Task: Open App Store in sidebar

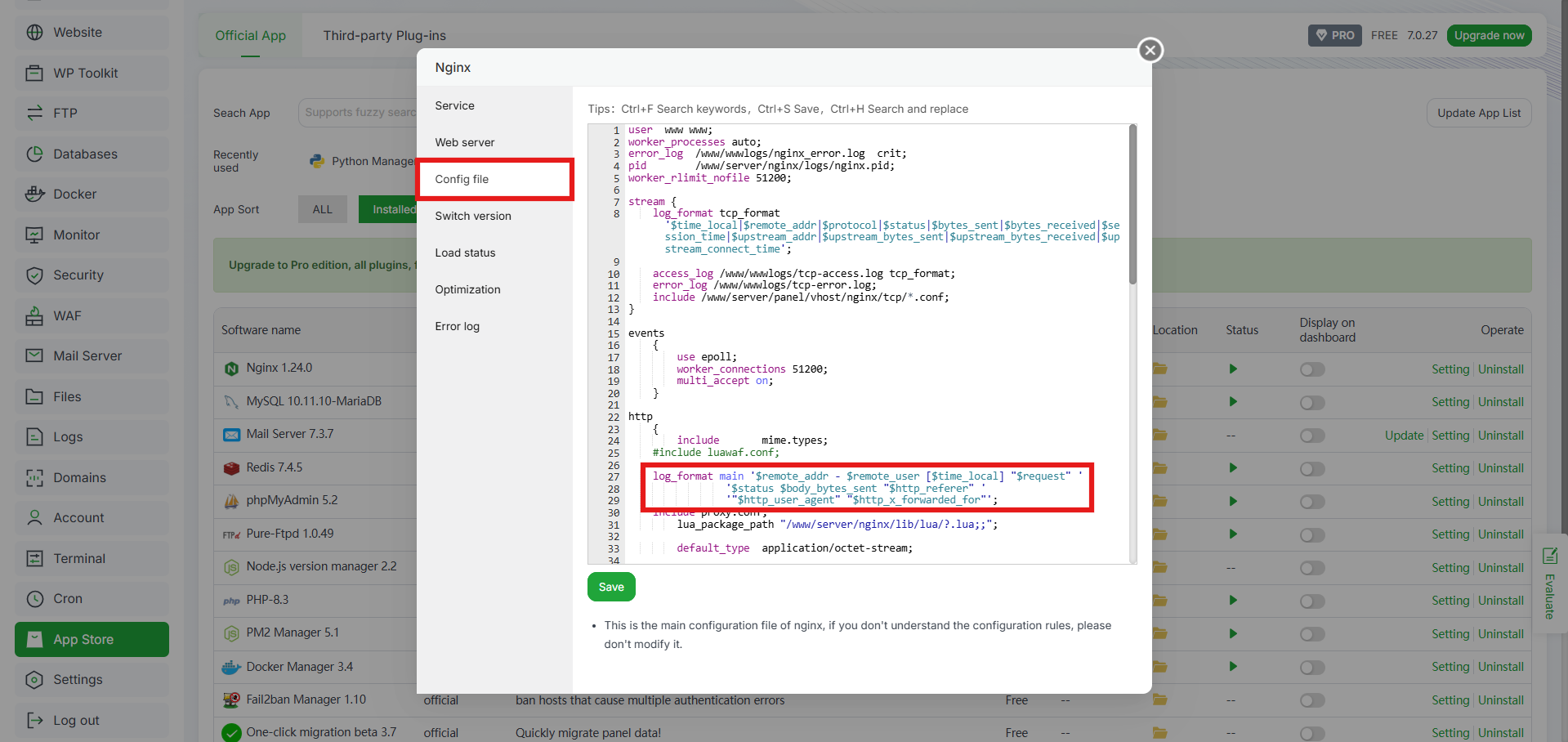Action: (x=92, y=639)
